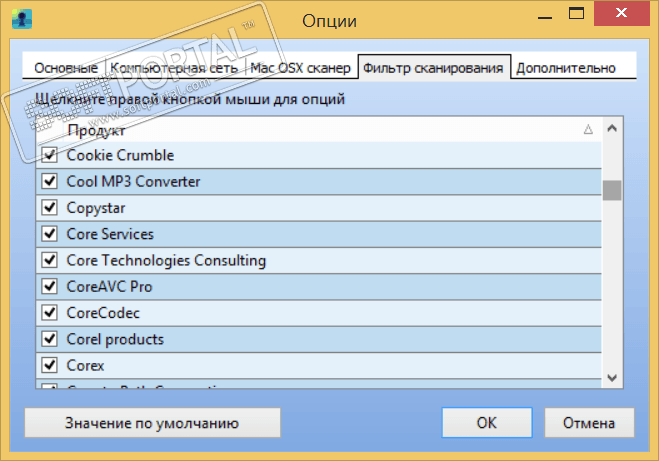This screenshot has height=461, width=659.
Task: Select the Cookie Crumble row text
Action: click(120, 155)
